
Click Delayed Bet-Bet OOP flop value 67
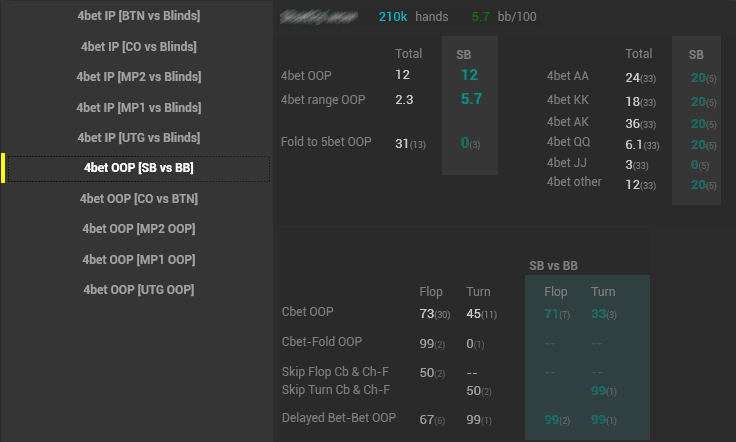pyautogui.click(x=427, y=419)
